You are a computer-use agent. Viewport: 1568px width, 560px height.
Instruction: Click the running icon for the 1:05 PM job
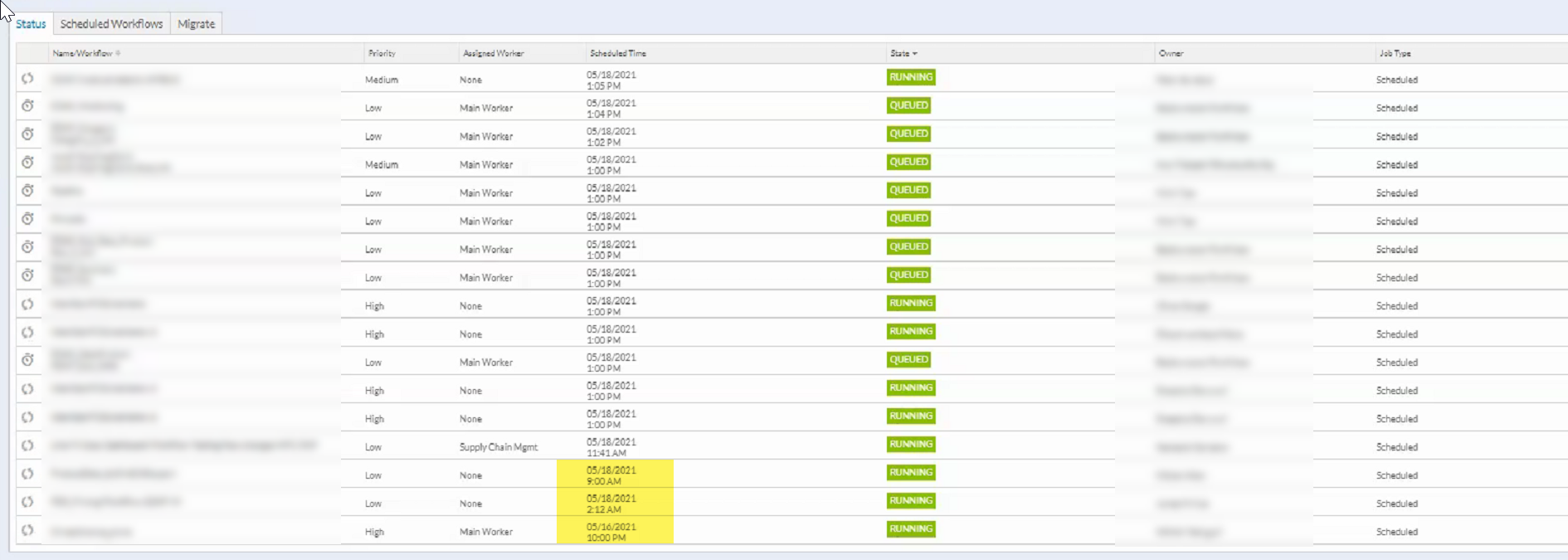[27, 79]
